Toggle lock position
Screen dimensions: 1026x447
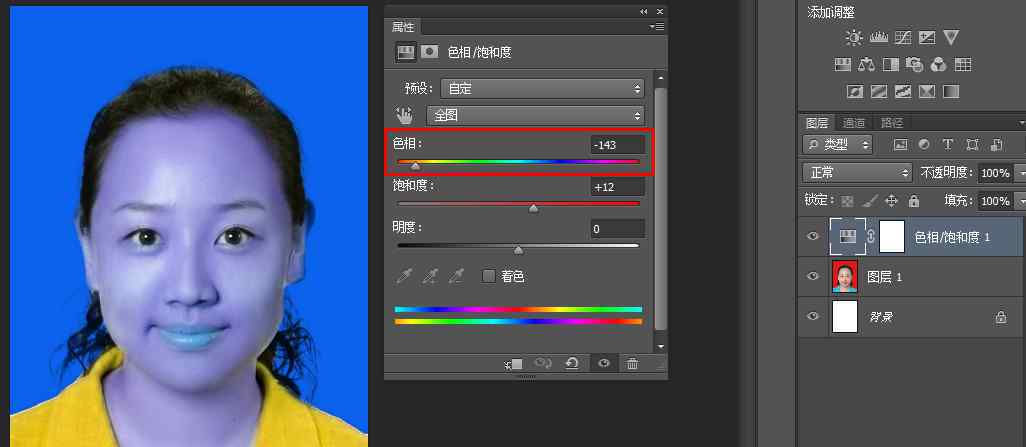891,201
